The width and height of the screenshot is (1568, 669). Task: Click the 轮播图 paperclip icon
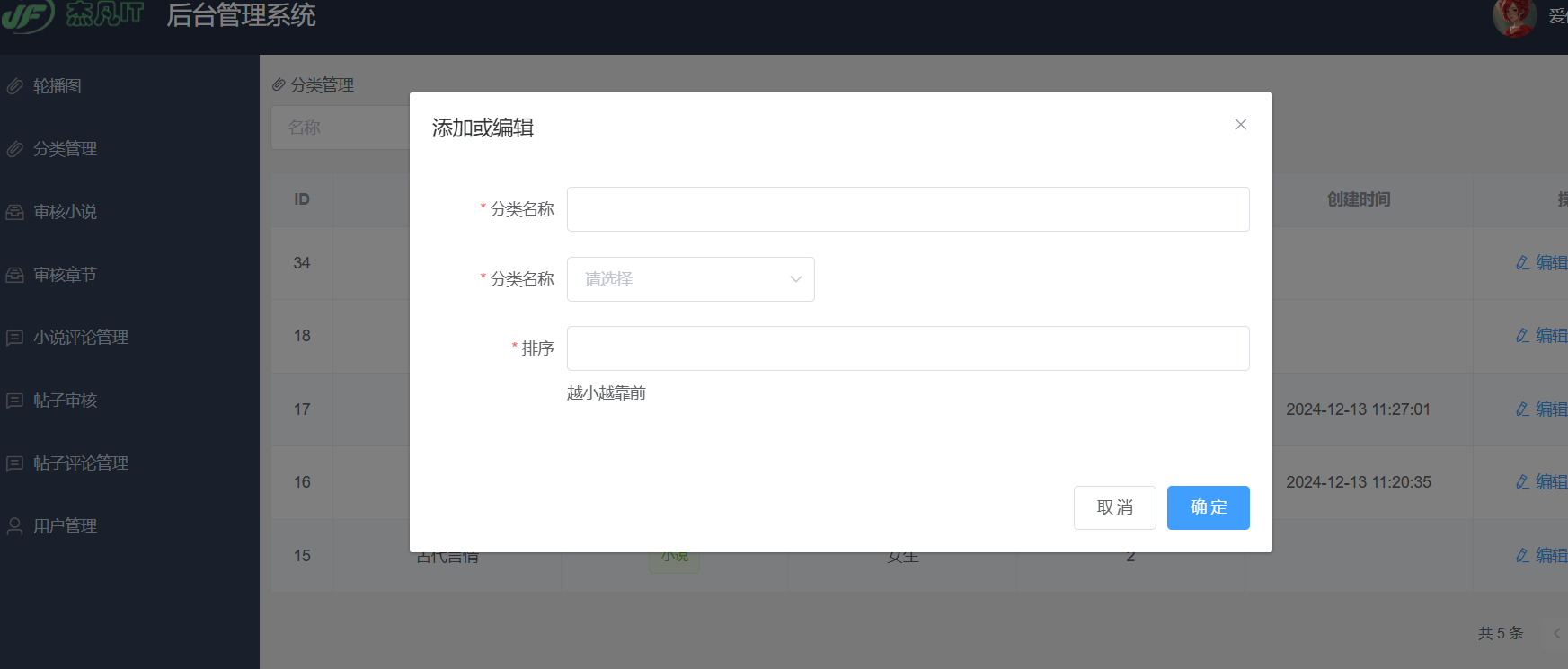[15, 86]
